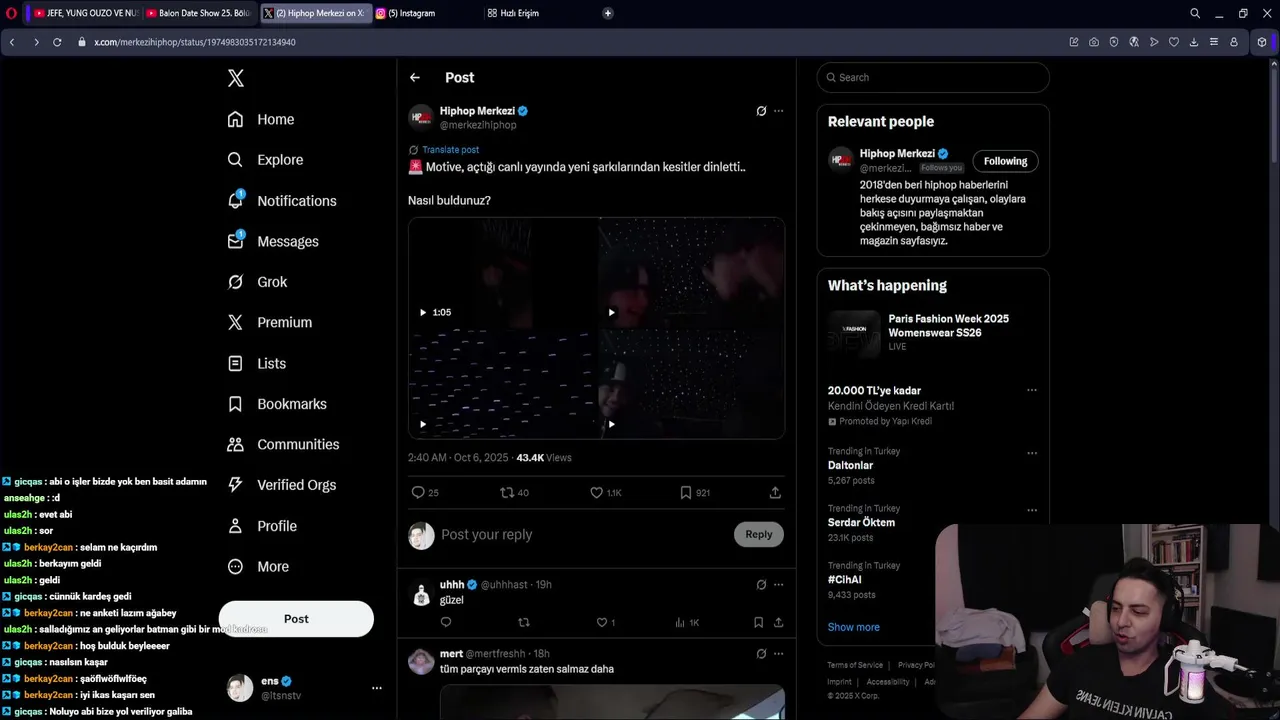Bookmark the post showing 921 bookmarks
Screen dimensions: 1280x720
click(x=694, y=492)
